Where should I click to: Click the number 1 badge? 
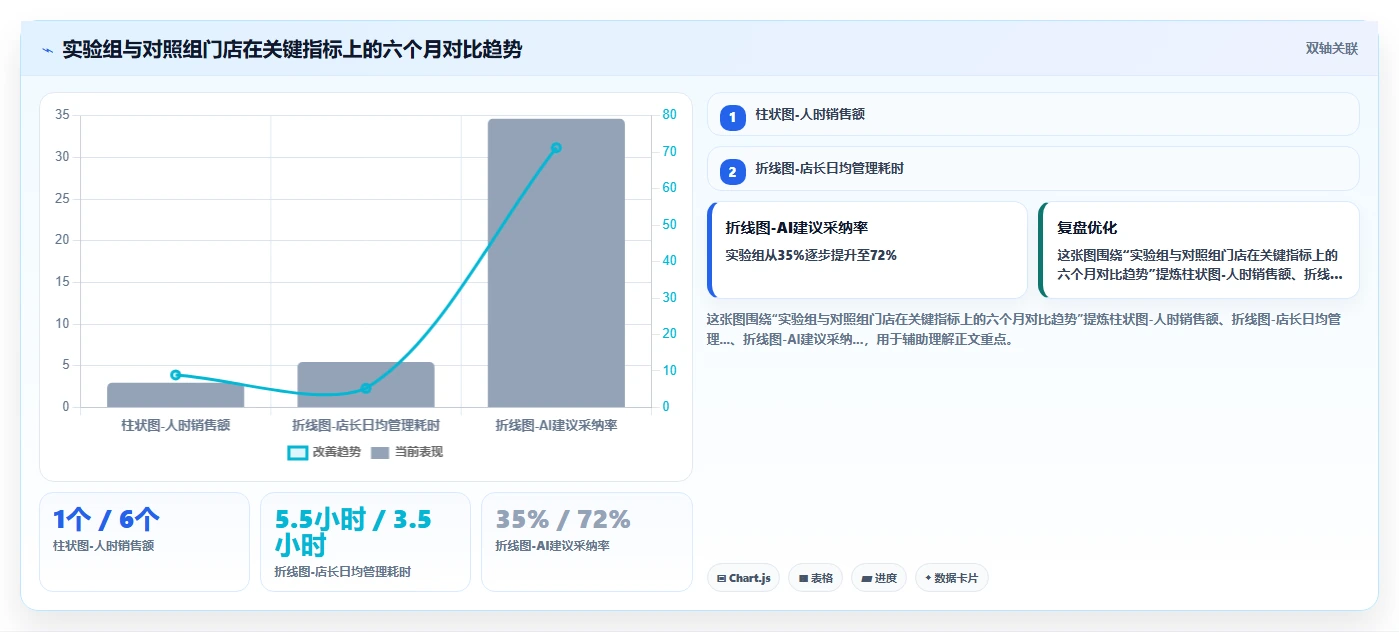click(732, 117)
